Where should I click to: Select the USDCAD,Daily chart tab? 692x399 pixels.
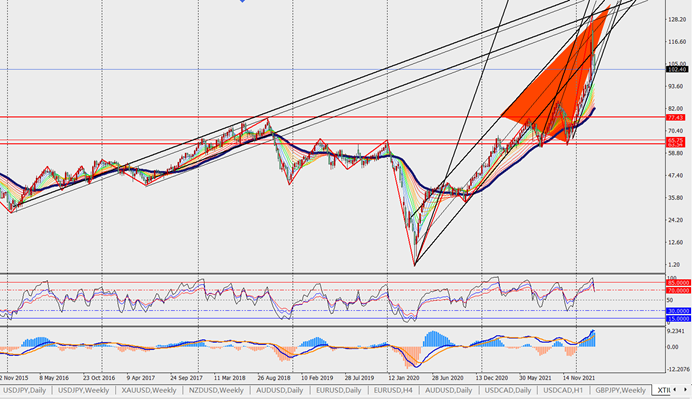[508, 390]
